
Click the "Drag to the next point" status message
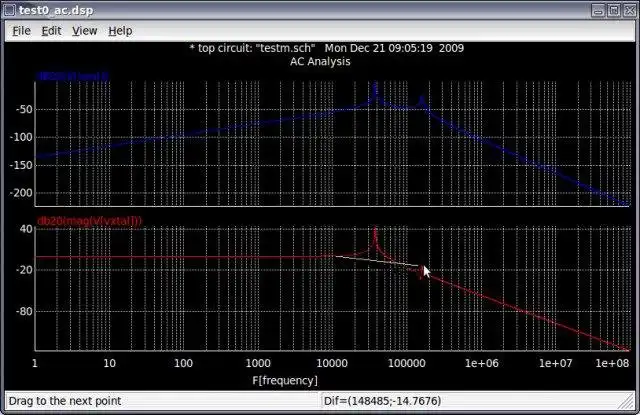pos(64,401)
